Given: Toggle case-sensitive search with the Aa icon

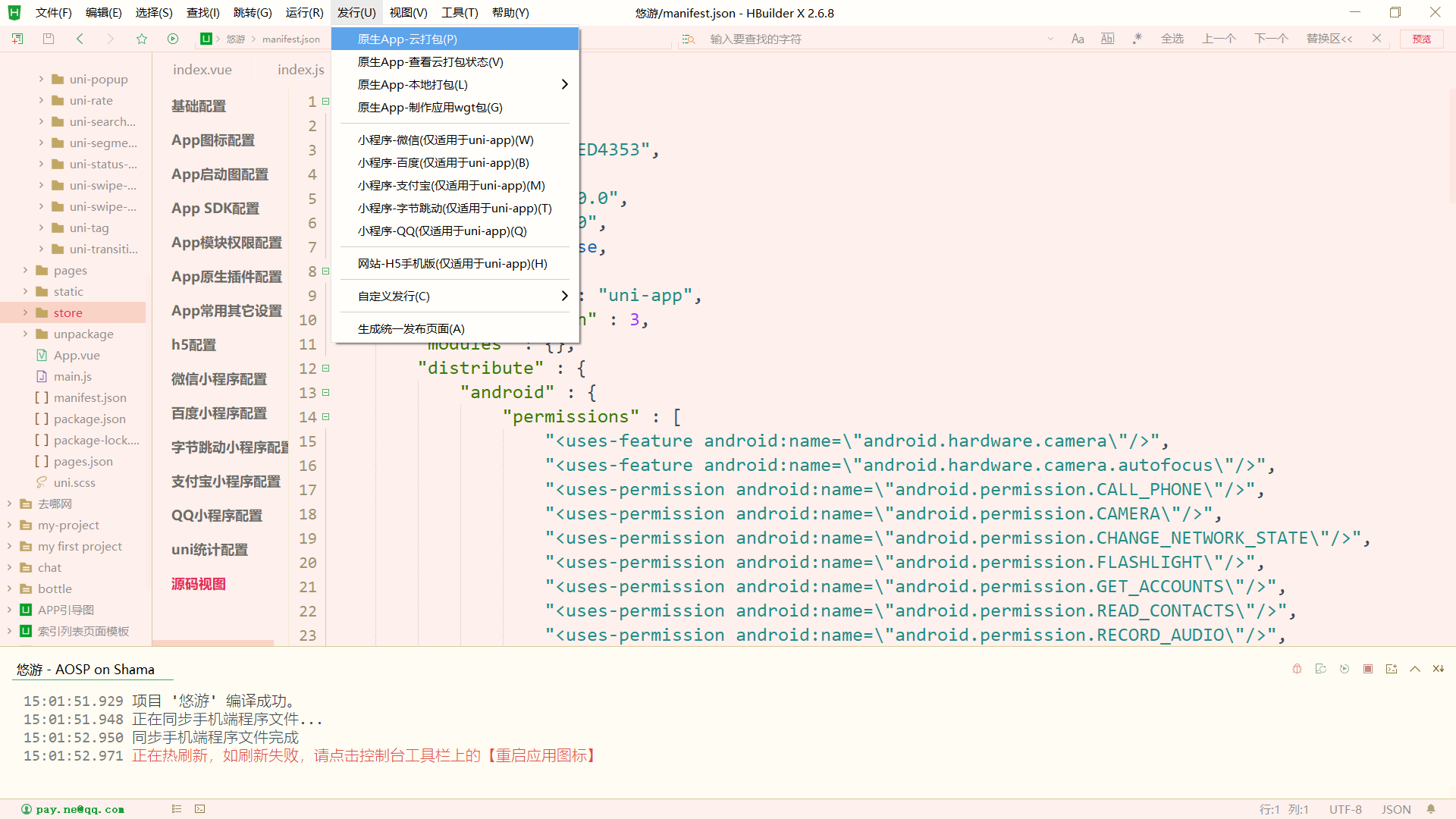Looking at the screenshot, I should coord(1078,39).
